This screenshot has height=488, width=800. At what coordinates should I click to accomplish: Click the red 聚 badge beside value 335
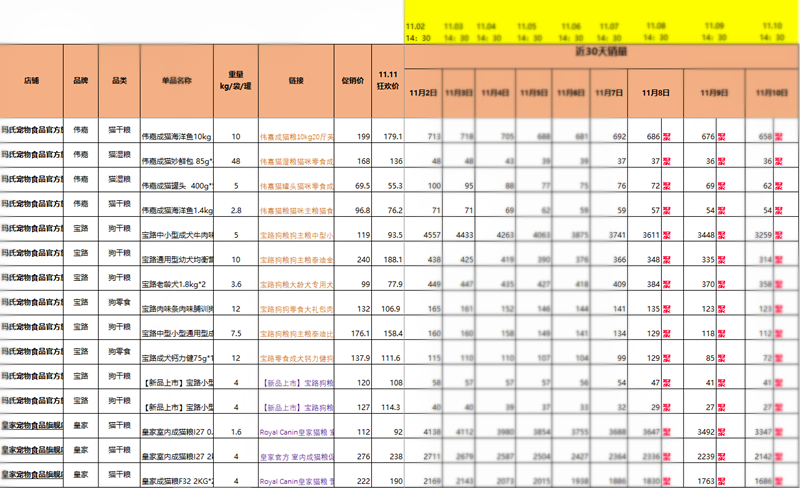[x=721, y=259]
